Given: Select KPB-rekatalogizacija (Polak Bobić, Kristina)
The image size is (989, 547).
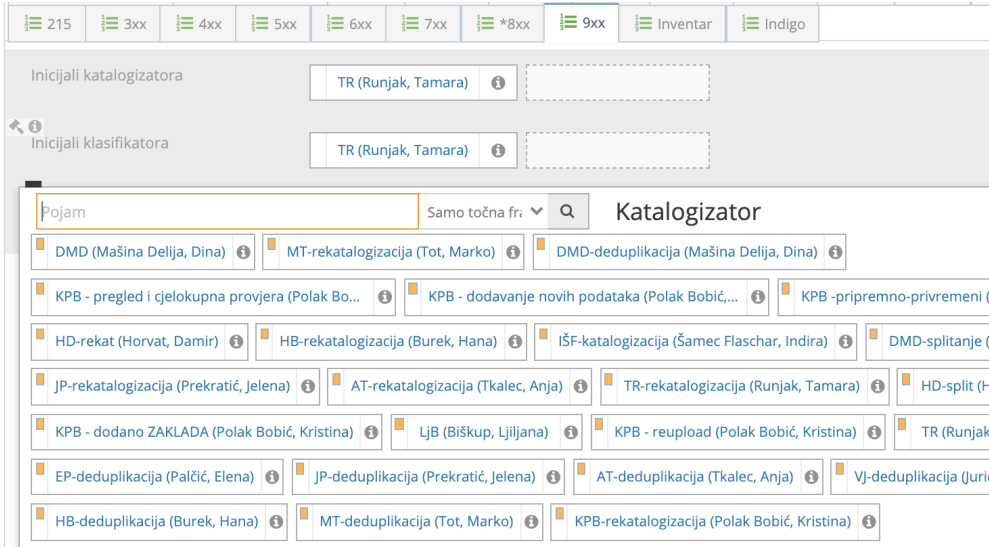Looking at the screenshot, I should 712,522.
